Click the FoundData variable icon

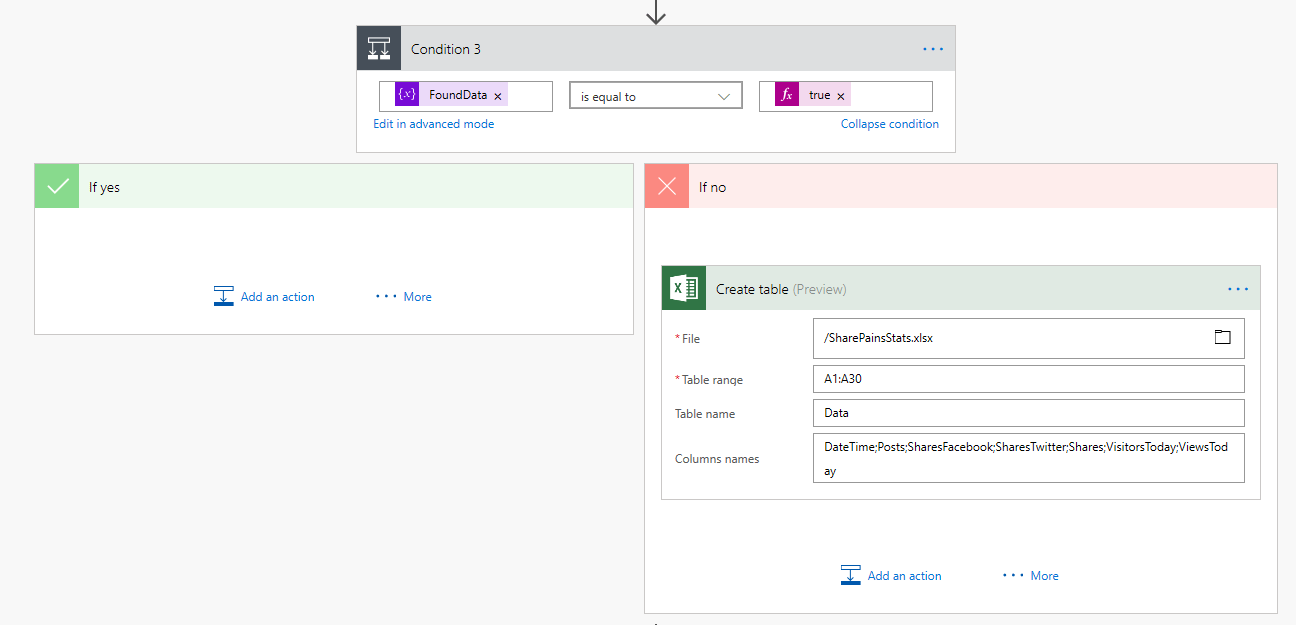click(407, 95)
